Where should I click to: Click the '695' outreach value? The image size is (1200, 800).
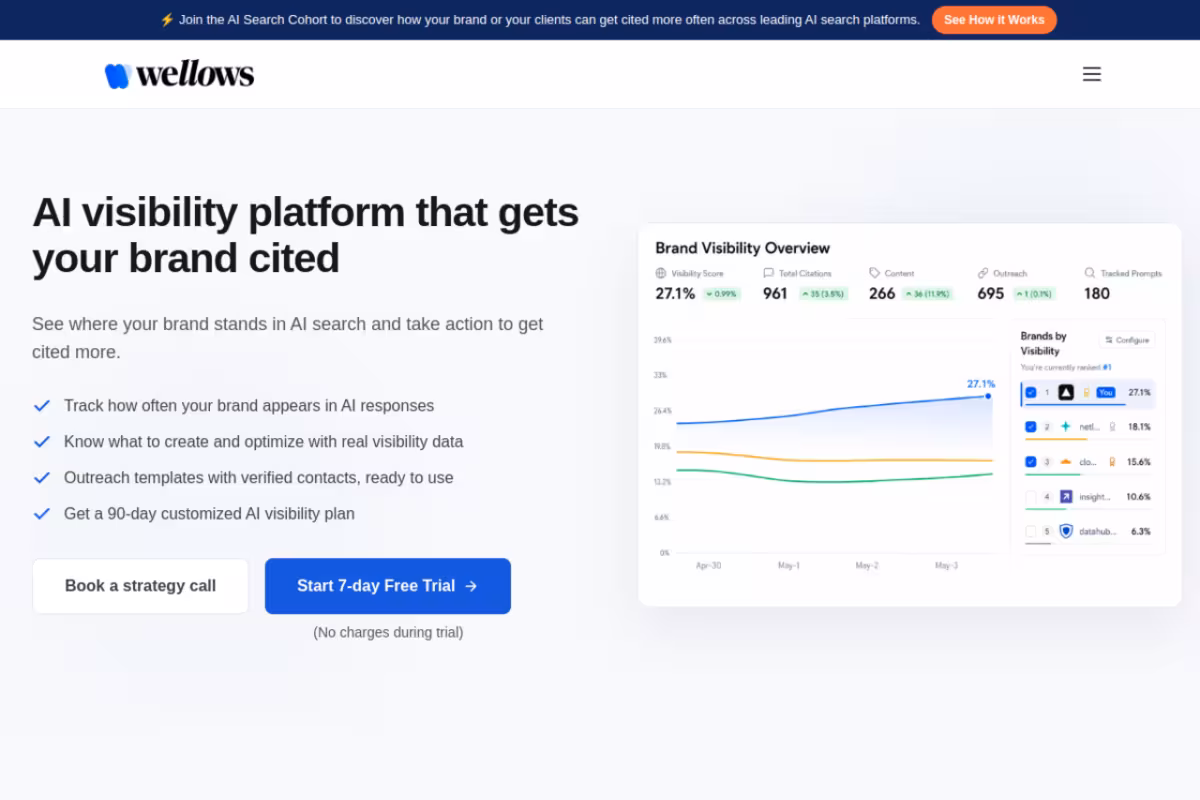990,294
